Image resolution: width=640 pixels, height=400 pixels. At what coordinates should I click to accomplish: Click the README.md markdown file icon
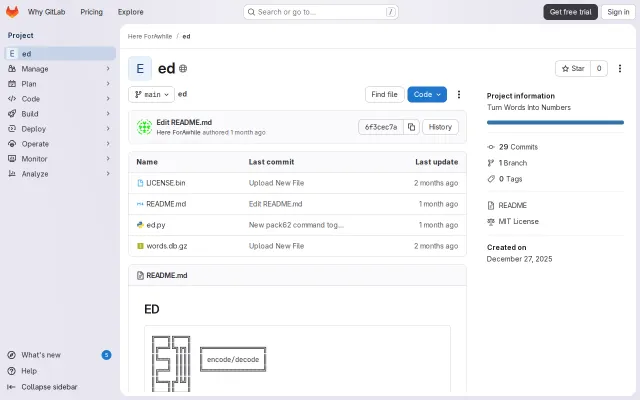[140, 204]
